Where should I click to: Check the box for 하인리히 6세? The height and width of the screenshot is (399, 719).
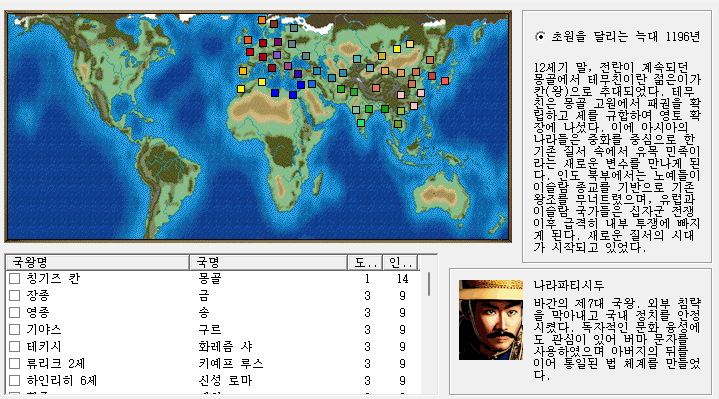[15, 380]
